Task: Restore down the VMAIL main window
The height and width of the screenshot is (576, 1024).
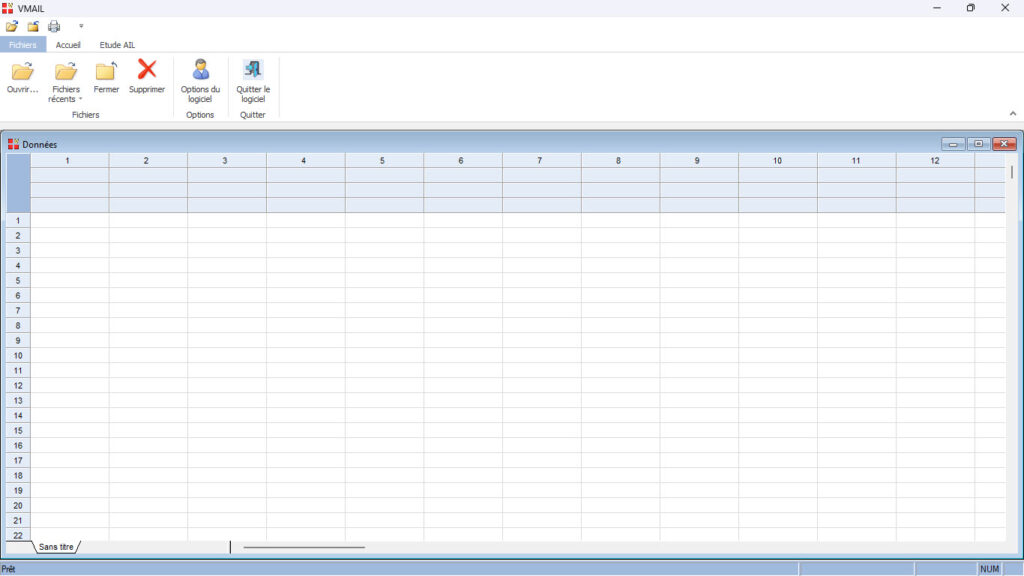Action: 971,8
